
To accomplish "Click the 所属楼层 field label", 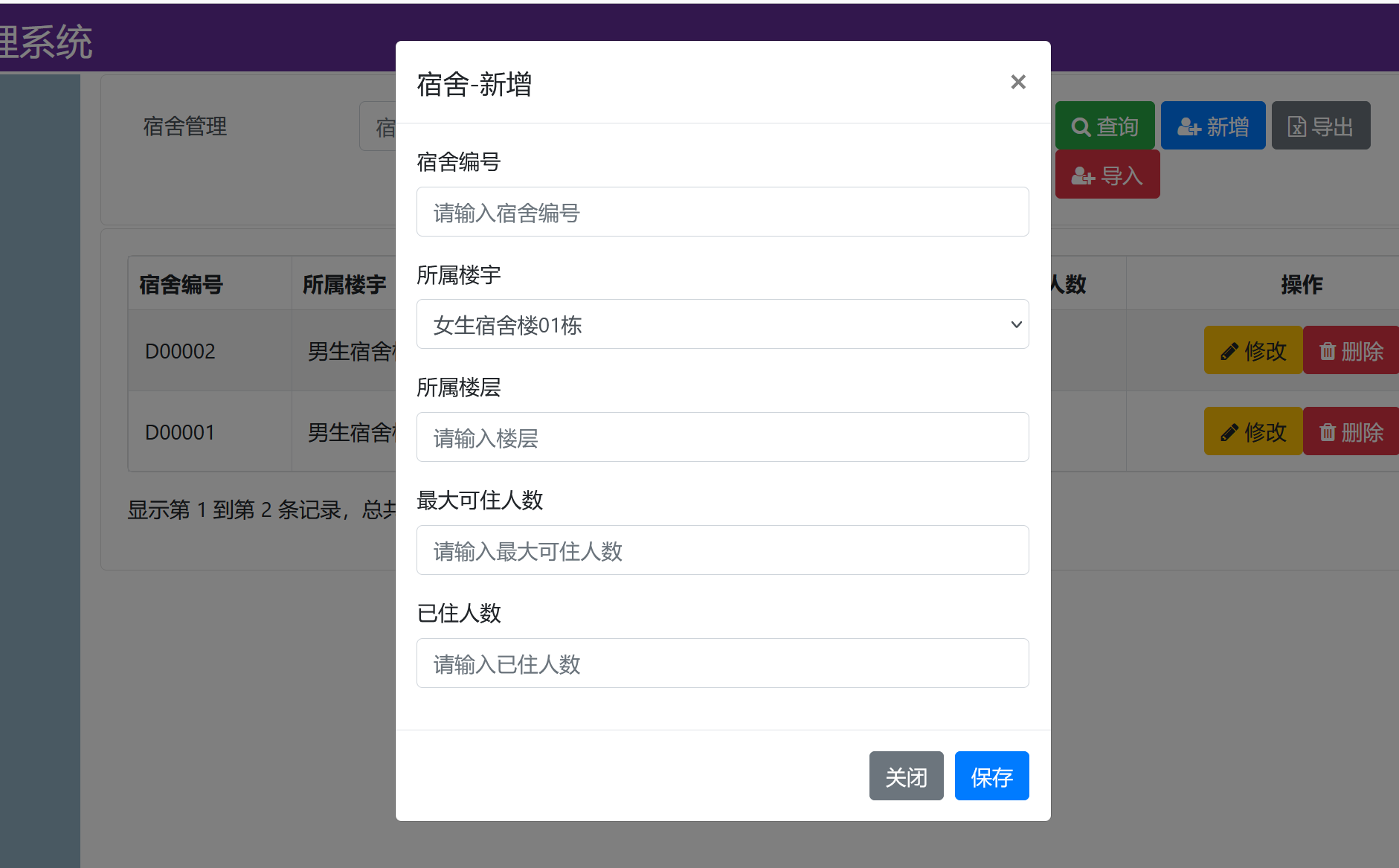I will (459, 388).
